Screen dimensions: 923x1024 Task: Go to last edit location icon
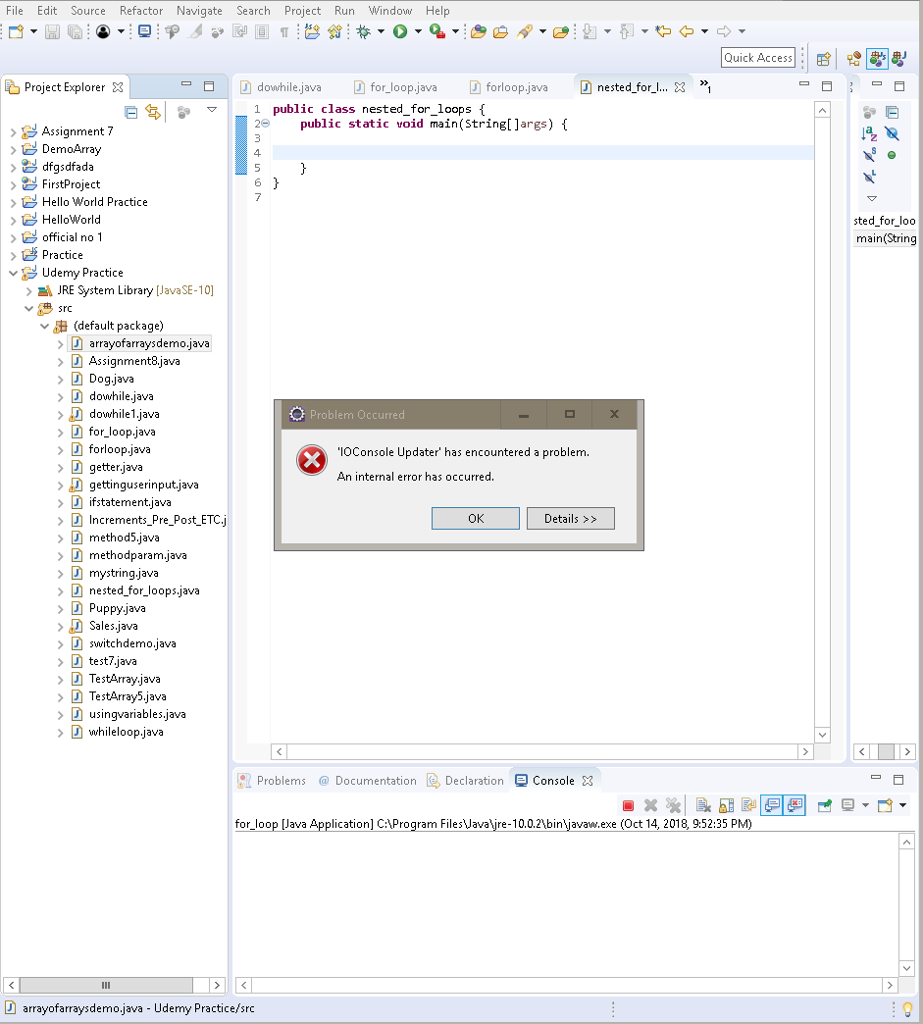[663, 31]
